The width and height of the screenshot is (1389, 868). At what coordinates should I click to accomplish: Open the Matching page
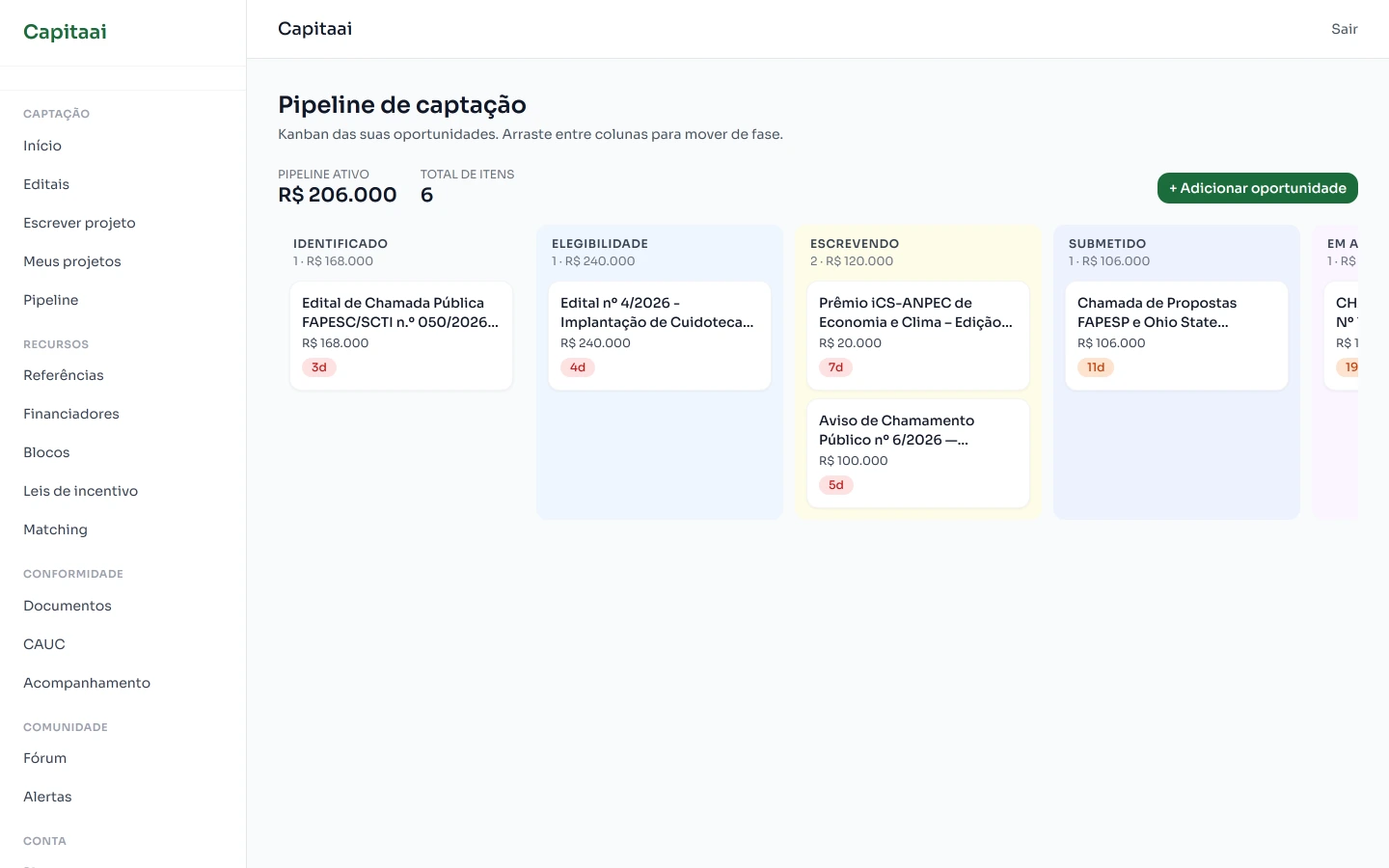coord(55,529)
